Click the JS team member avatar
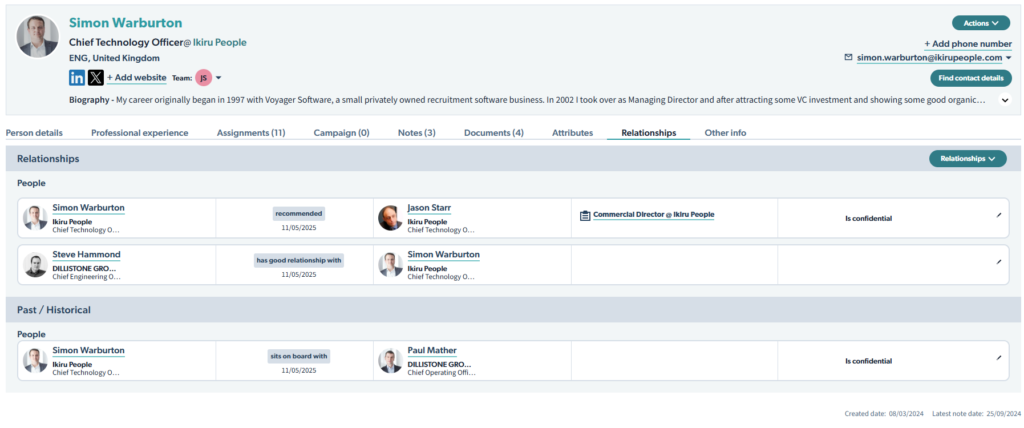The image size is (1024, 428). click(x=204, y=78)
